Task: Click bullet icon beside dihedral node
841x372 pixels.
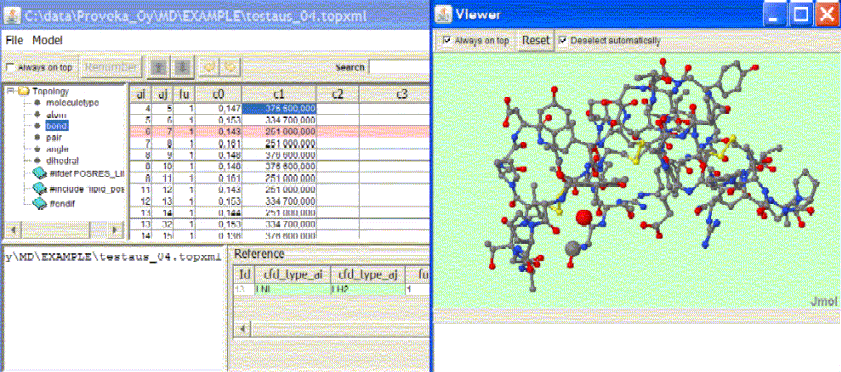Action: (x=38, y=160)
